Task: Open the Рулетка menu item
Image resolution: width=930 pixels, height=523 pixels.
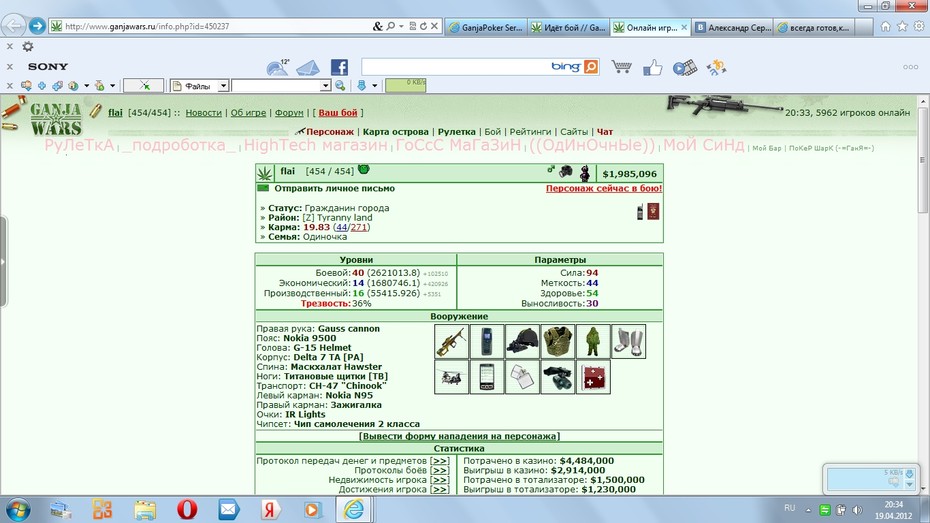Action: tap(457, 132)
